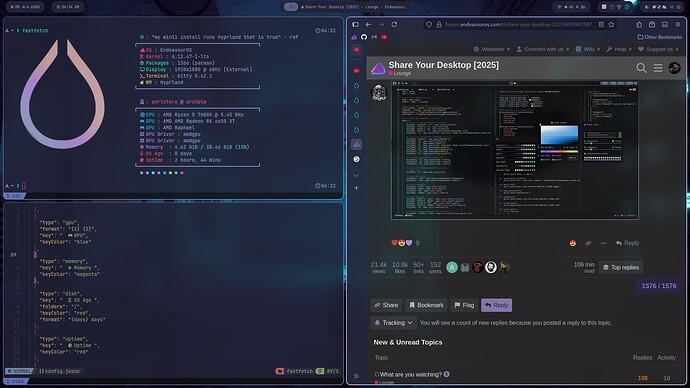Add a reaction with the emoji face button
The image size is (690, 388).
pyautogui.click(x=573, y=243)
